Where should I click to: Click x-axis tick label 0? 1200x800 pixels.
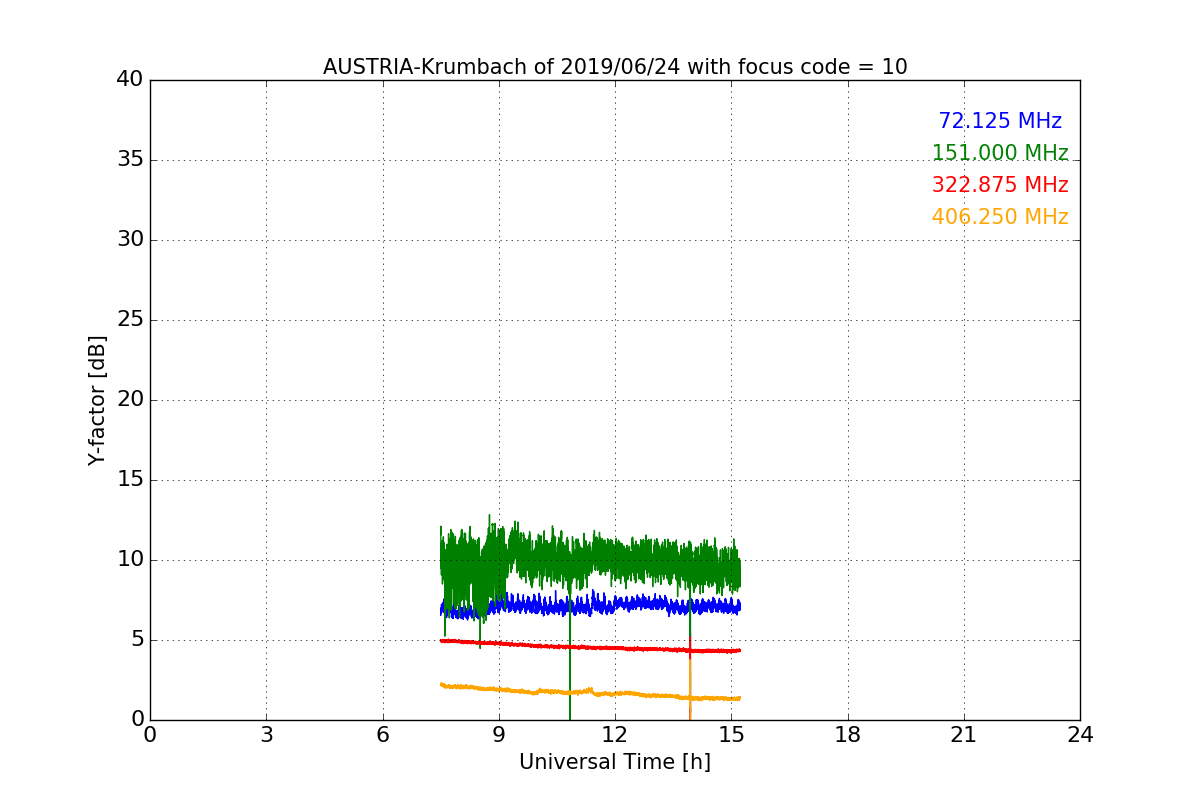[x=150, y=735]
